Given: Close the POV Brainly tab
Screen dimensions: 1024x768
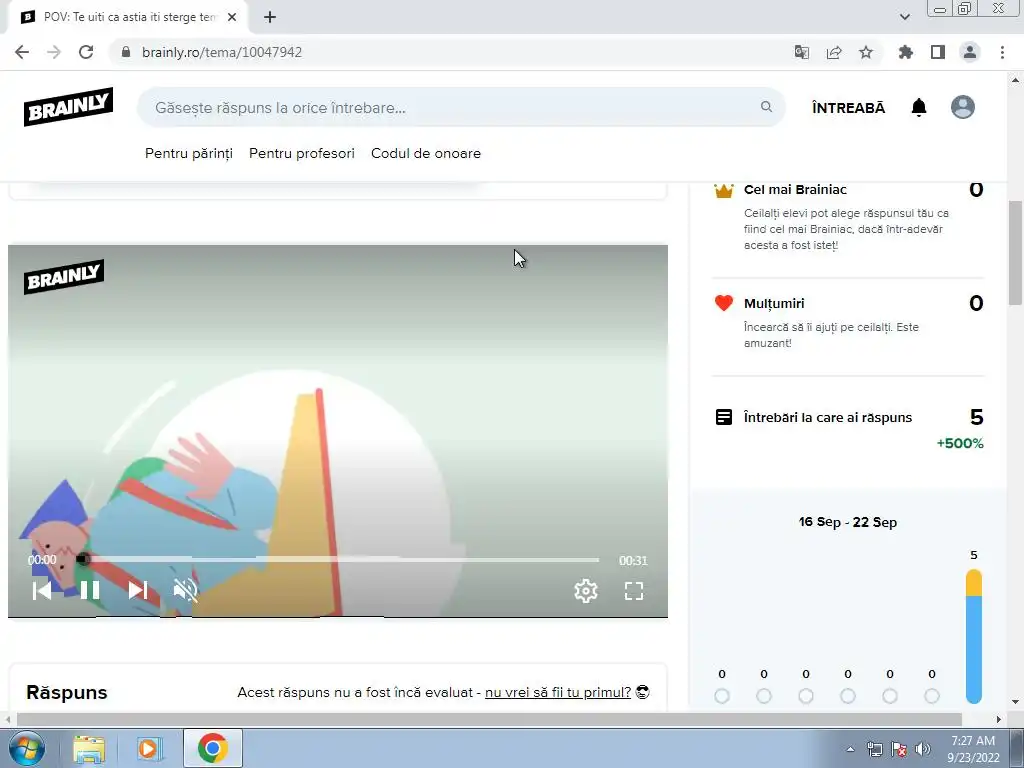Looking at the screenshot, I should tap(232, 17).
